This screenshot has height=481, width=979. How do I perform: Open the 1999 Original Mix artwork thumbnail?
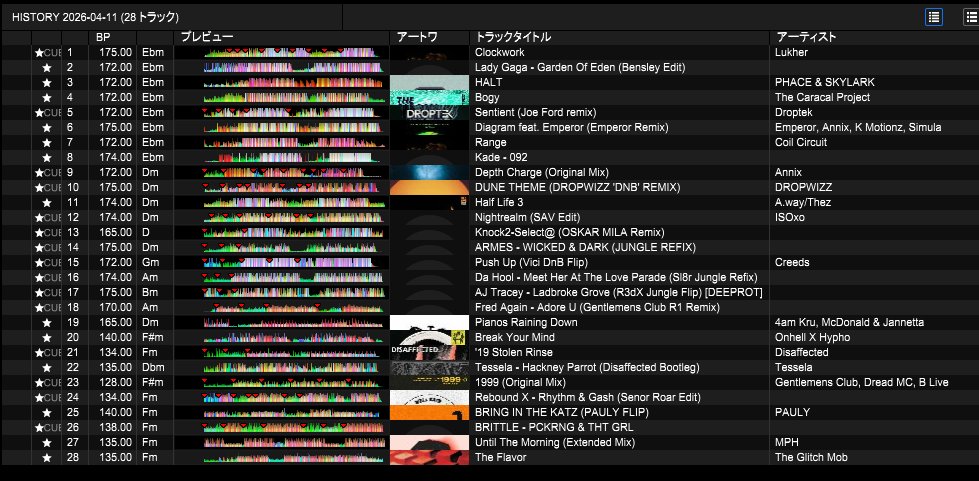pyautogui.click(x=430, y=382)
